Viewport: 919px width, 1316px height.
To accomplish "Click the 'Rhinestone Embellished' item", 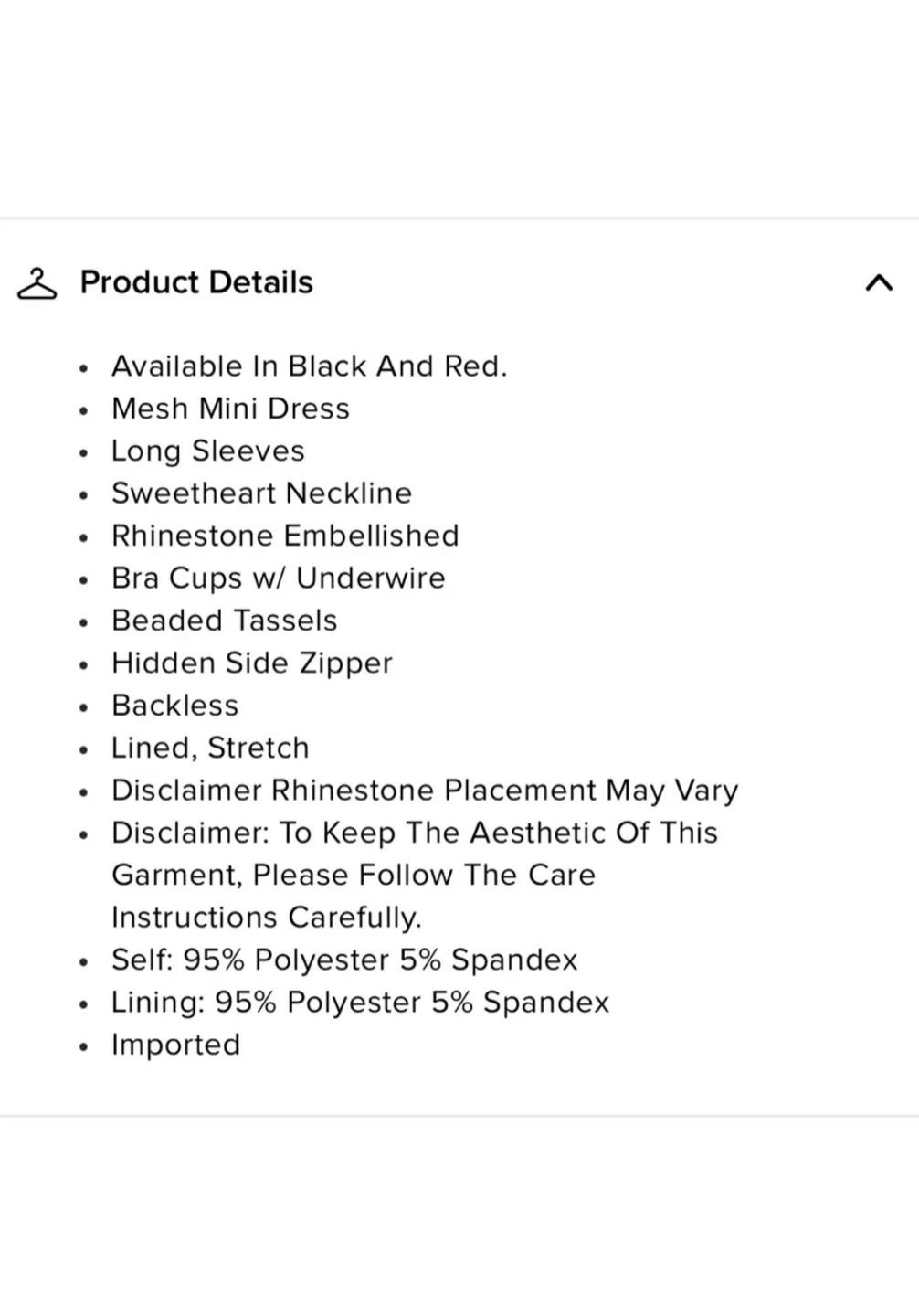I will [285, 536].
